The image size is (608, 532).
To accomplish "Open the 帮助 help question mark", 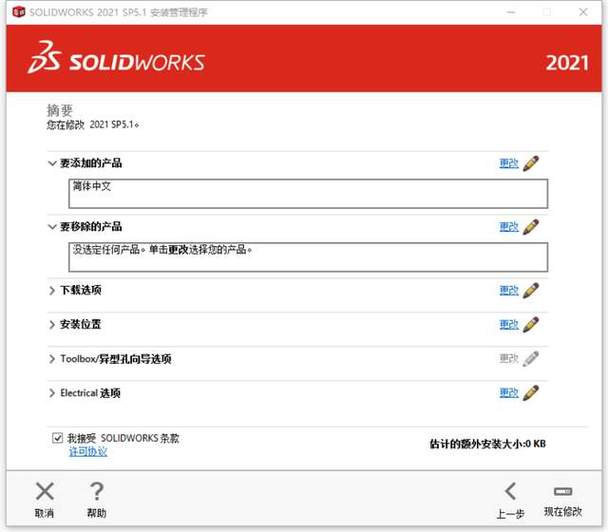I will pyautogui.click(x=97, y=491).
